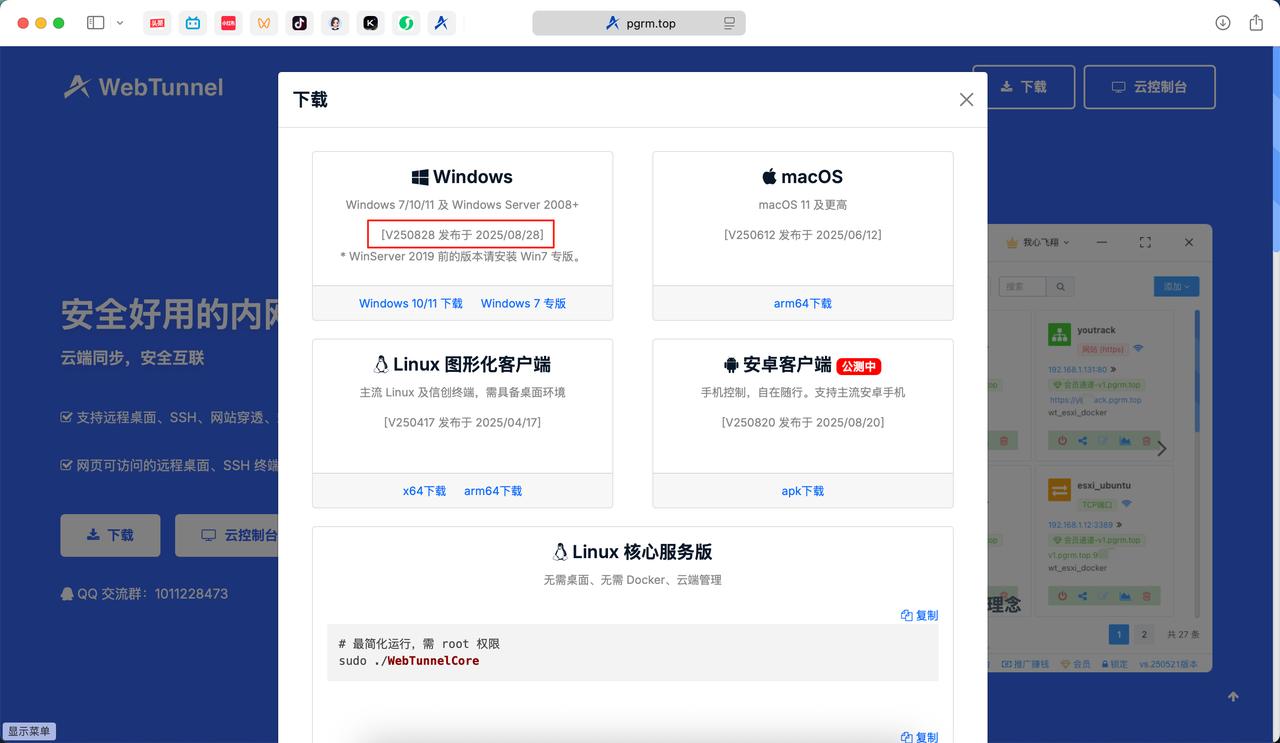The width and height of the screenshot is (1280, 743).
Task: Click the traffic chart icon on esxi_ubuntu card
Action: [1124, 595]
